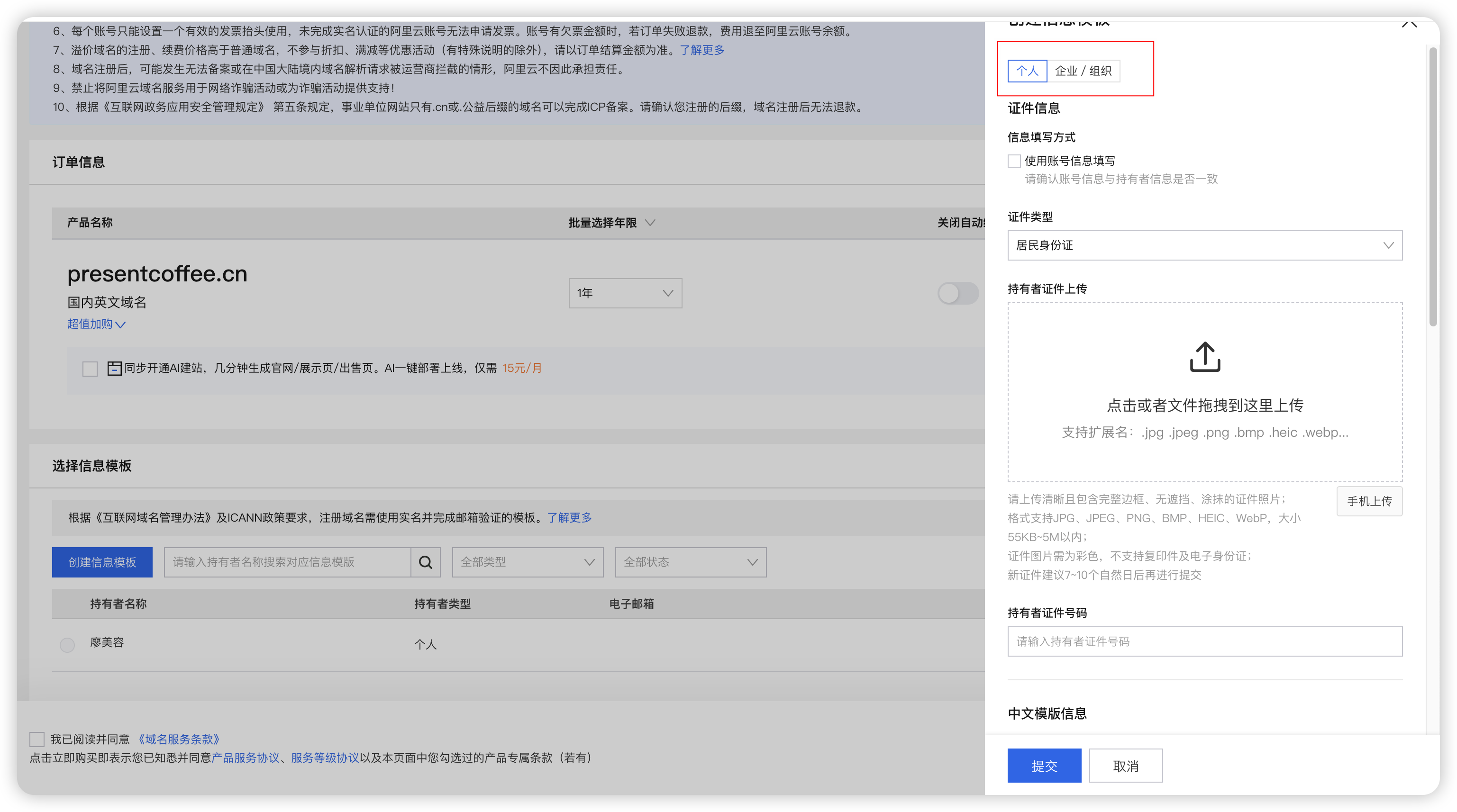
Task: Click the 创建信息模板 button
Action: tap(102, 562)
